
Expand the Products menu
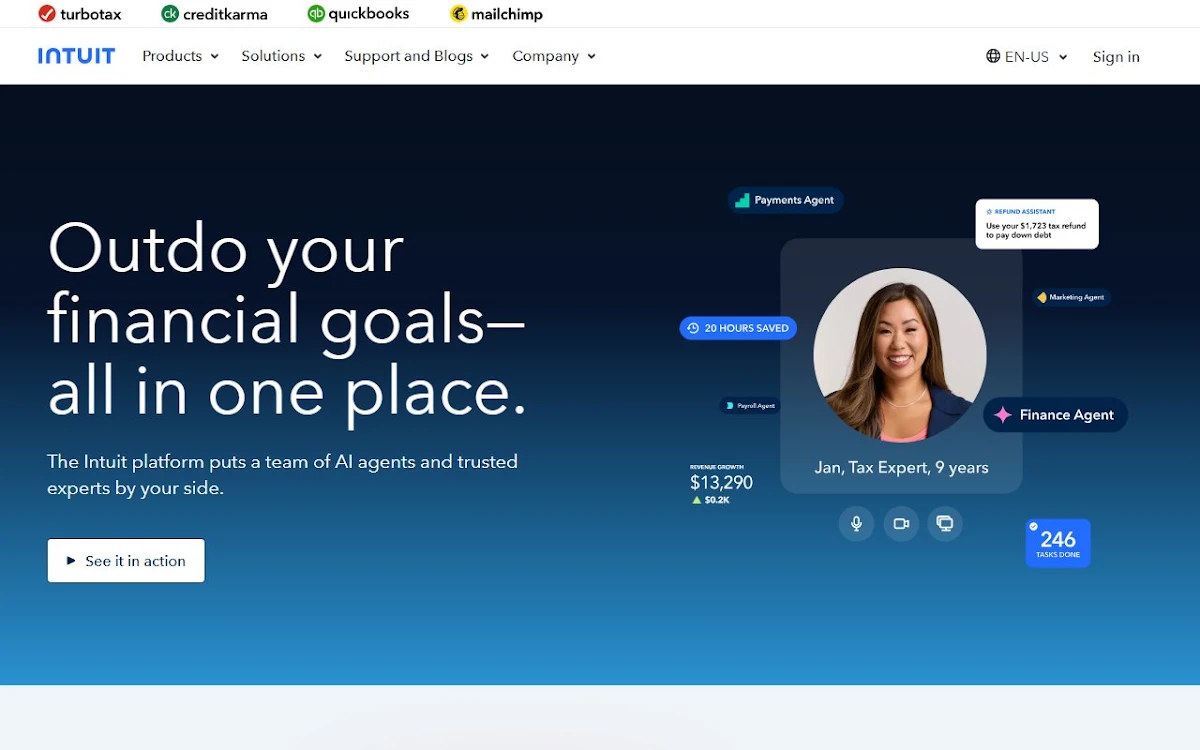pos(180,56)
